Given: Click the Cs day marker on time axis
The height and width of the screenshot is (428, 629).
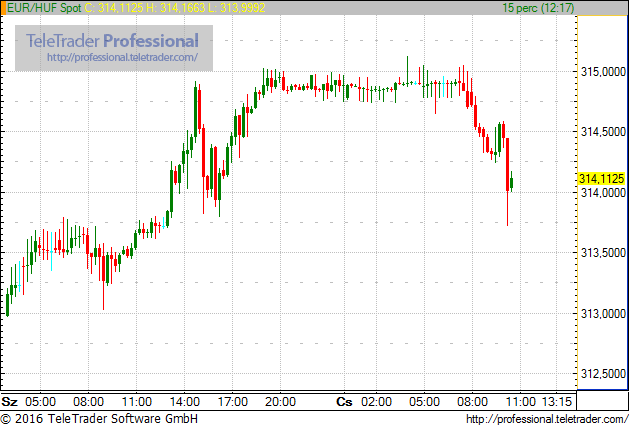Looking at the screenshot, I should pos(344,402).
